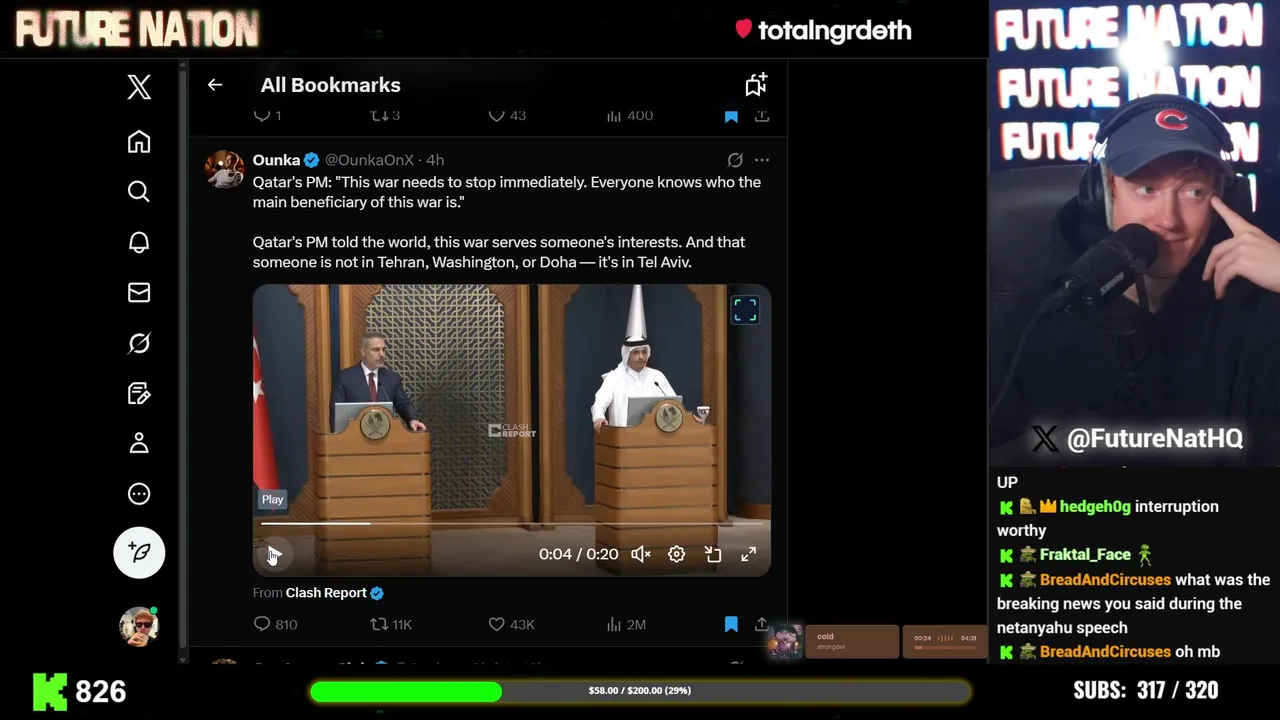The height and width of the screenshot is (720, 1280).
Task: Open the Articles compose sidebar icon
Action: [x=139, y=393]
